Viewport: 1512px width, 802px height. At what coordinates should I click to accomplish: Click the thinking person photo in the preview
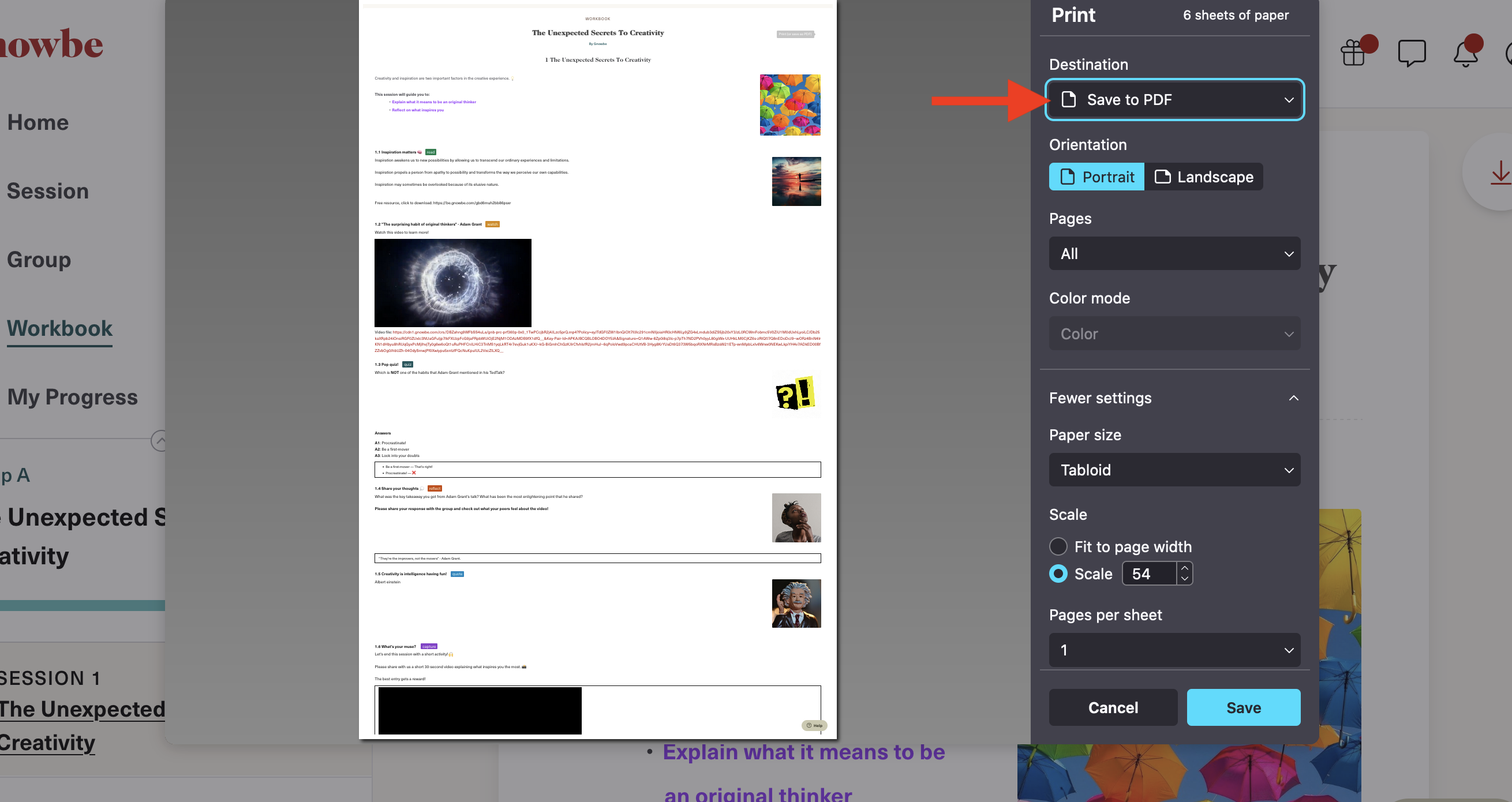tap(796, 518)
